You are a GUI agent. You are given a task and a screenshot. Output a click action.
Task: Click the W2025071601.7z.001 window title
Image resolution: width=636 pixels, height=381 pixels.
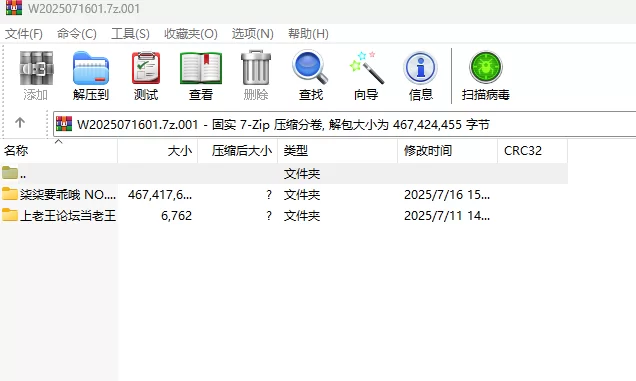84,9
